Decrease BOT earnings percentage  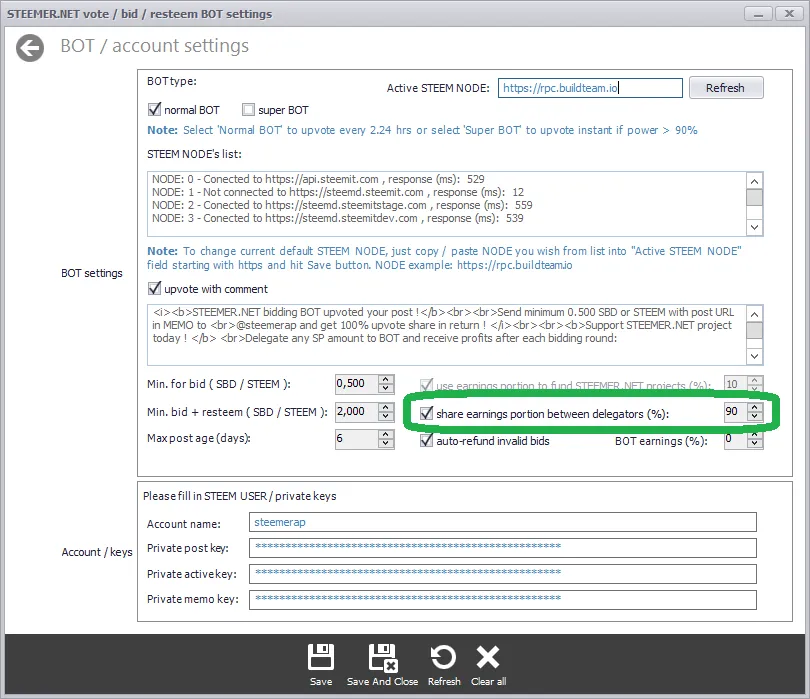coord(755,444)
